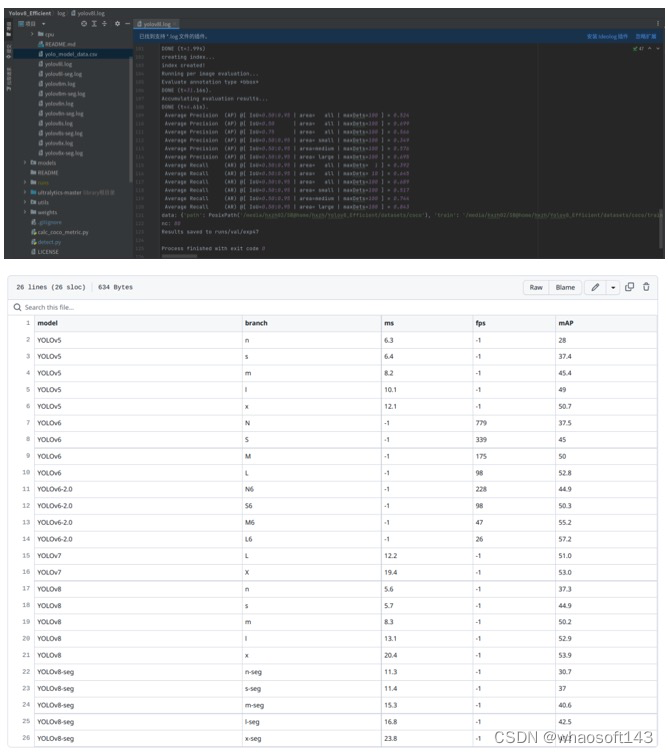Open the project view dropdown arrow
Image resolution: width=668 pixels, height=753 pixels.
coord(43,24)
